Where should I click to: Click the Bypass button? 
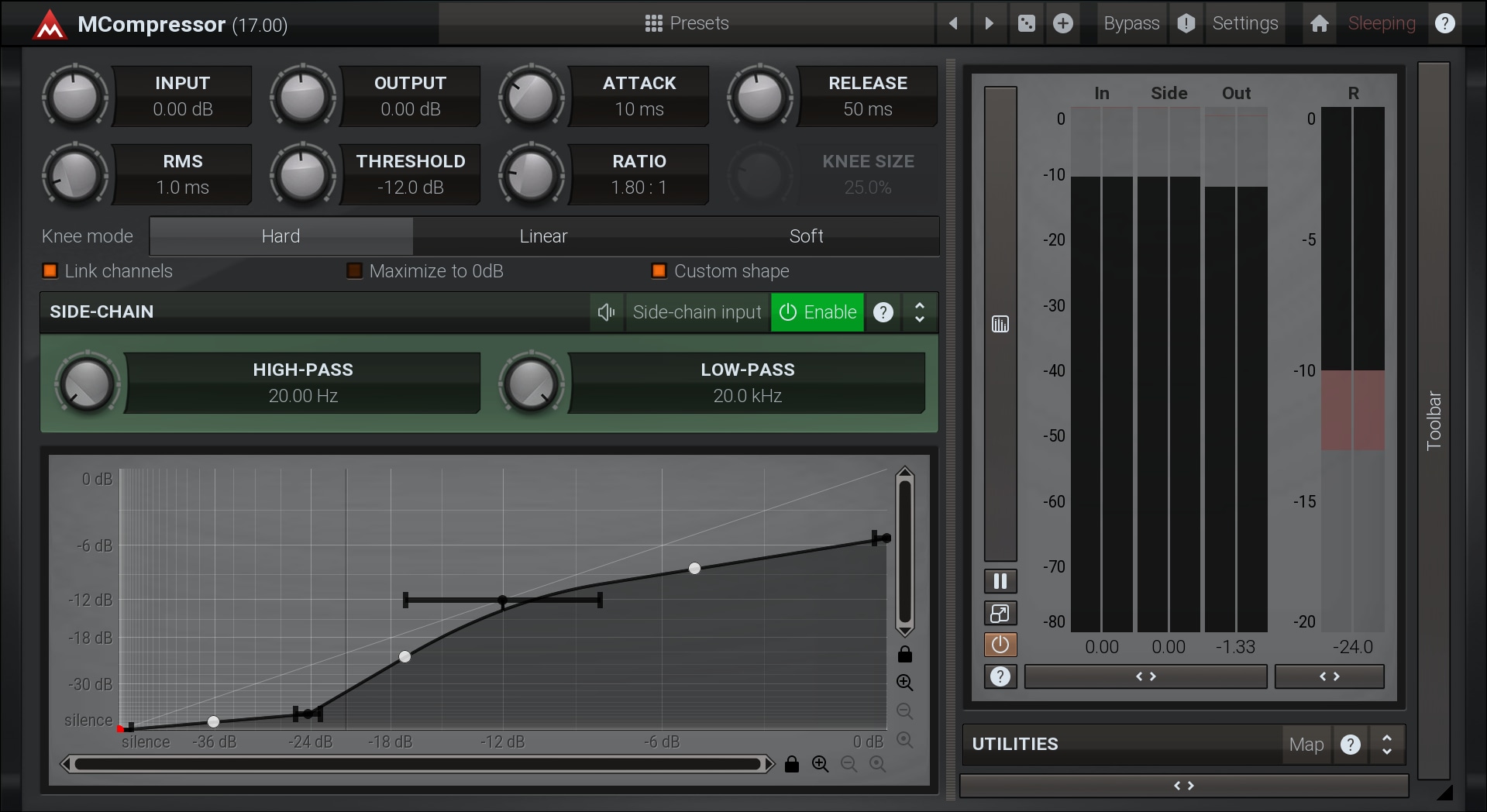pos(1131,23)
